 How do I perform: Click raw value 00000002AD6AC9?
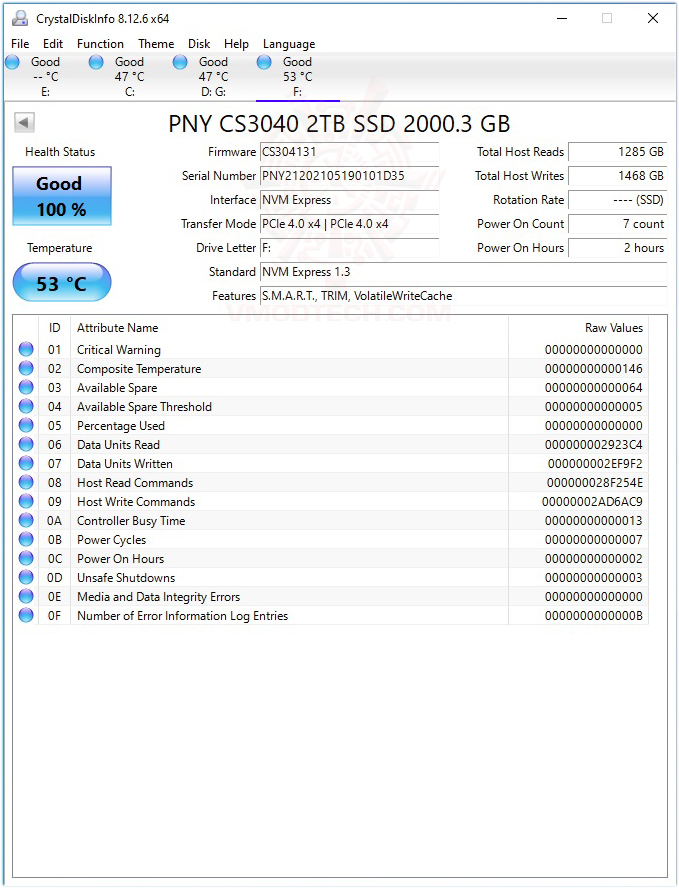[x=592, y=502]
